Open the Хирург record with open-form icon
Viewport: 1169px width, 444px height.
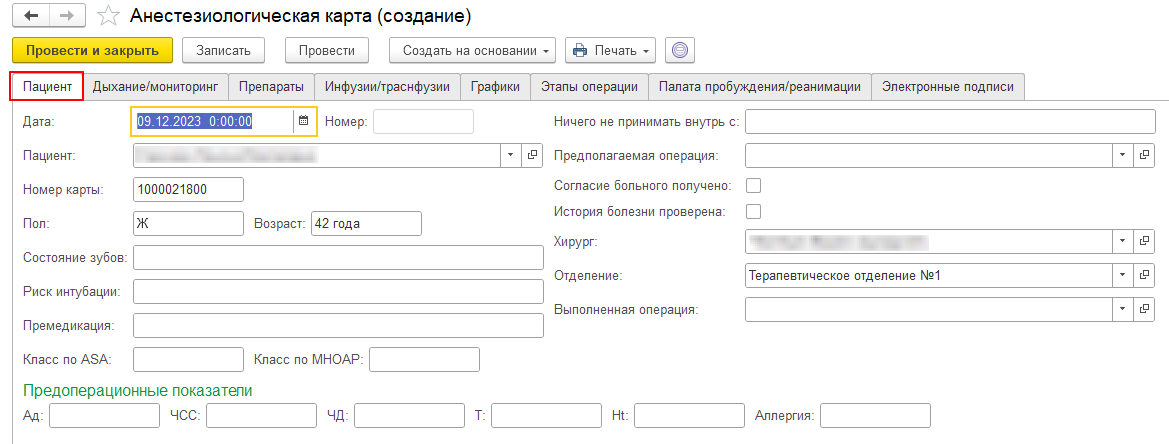tap(1145, 241)
